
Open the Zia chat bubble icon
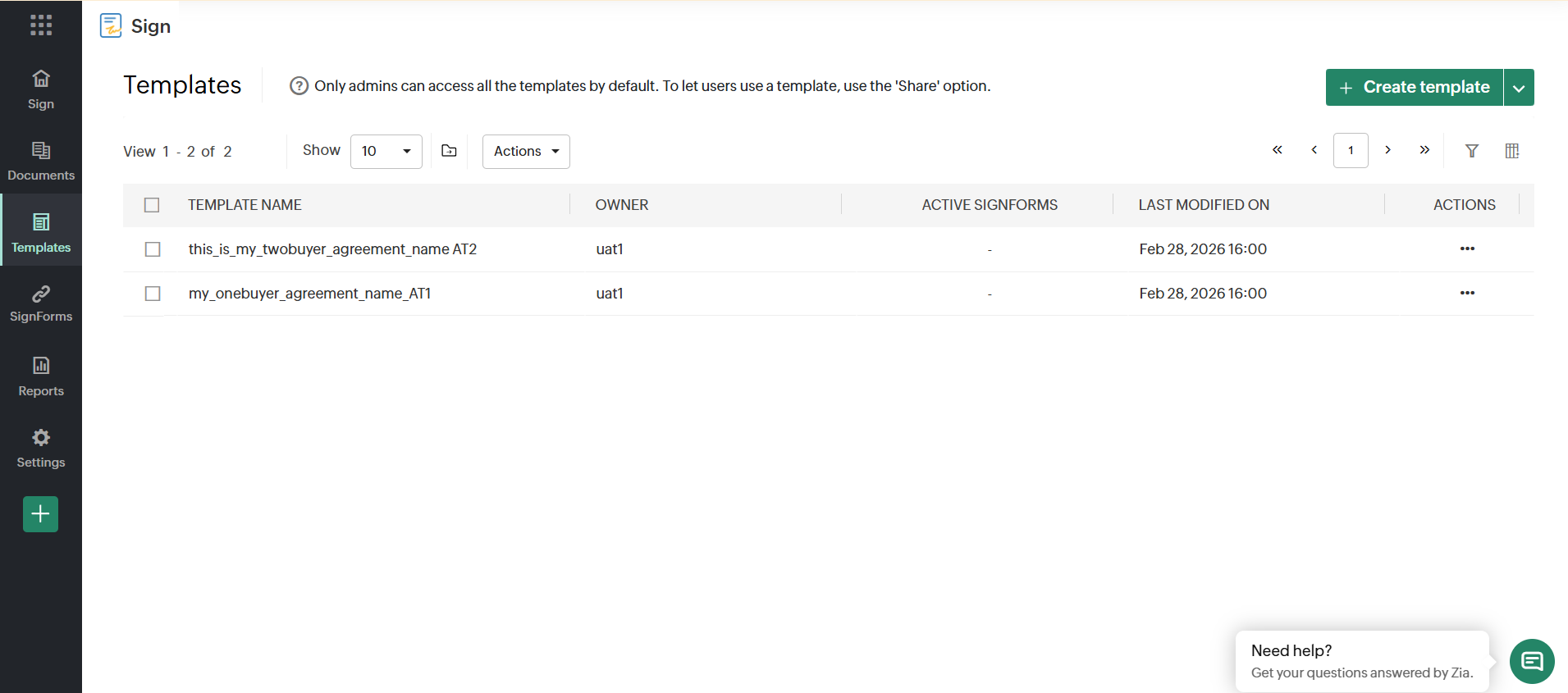(x=1532, y=661)
